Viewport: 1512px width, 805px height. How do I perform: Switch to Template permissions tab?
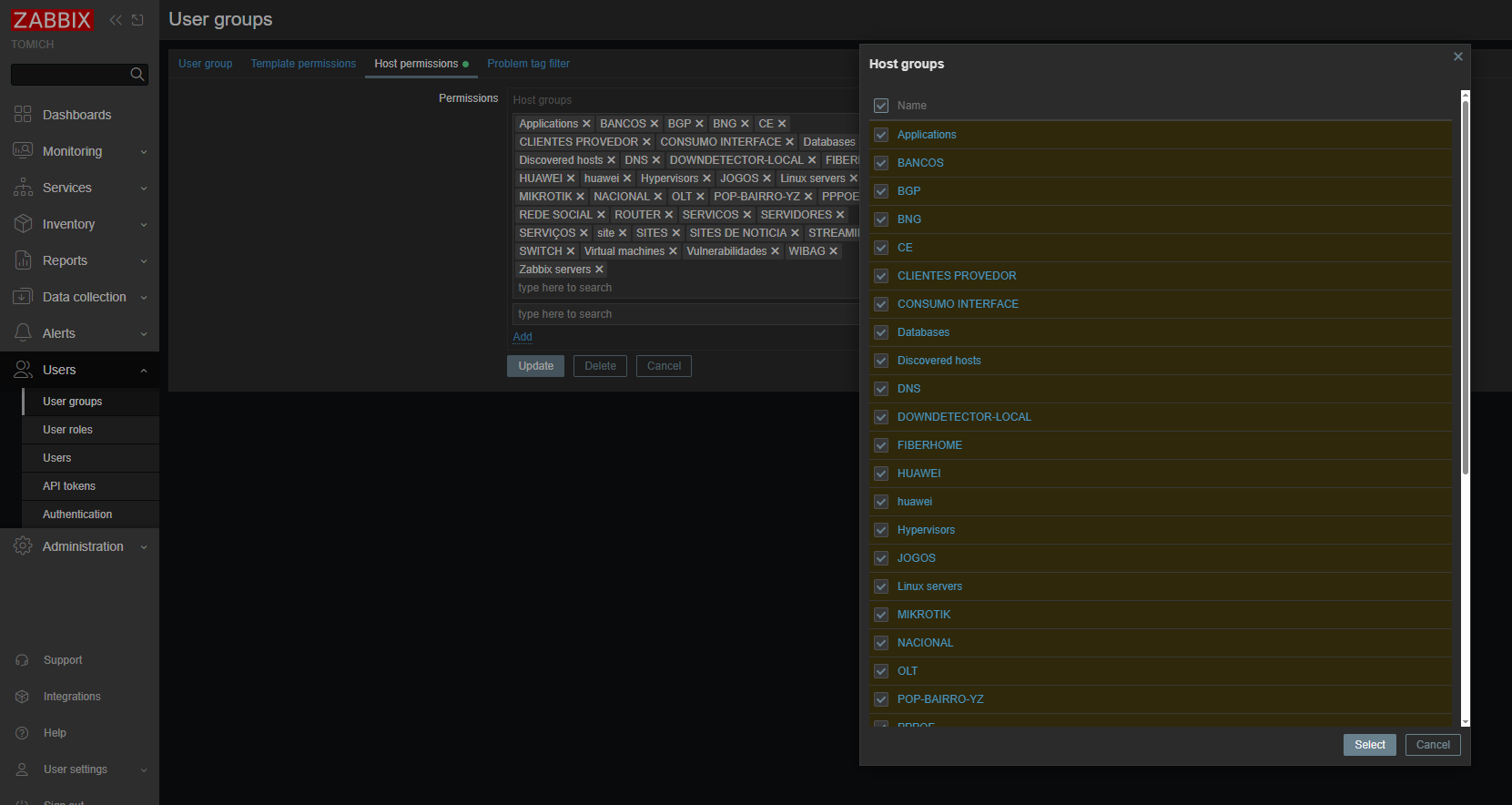point(303,64)
